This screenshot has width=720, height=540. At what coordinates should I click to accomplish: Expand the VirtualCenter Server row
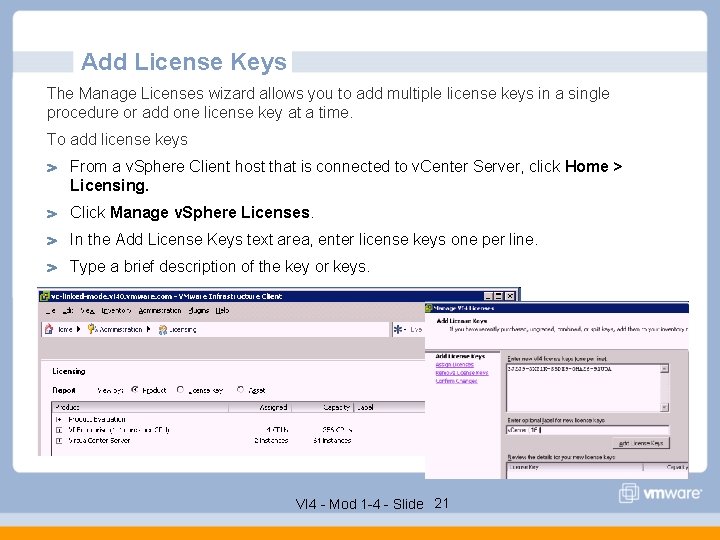coord(59,441)
